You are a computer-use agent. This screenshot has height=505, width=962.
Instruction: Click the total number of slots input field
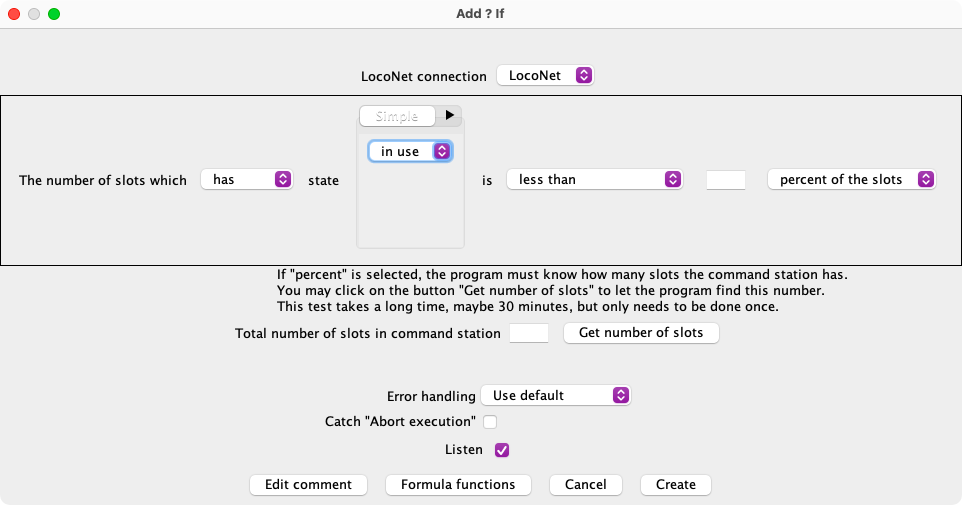tap(529, 333)
